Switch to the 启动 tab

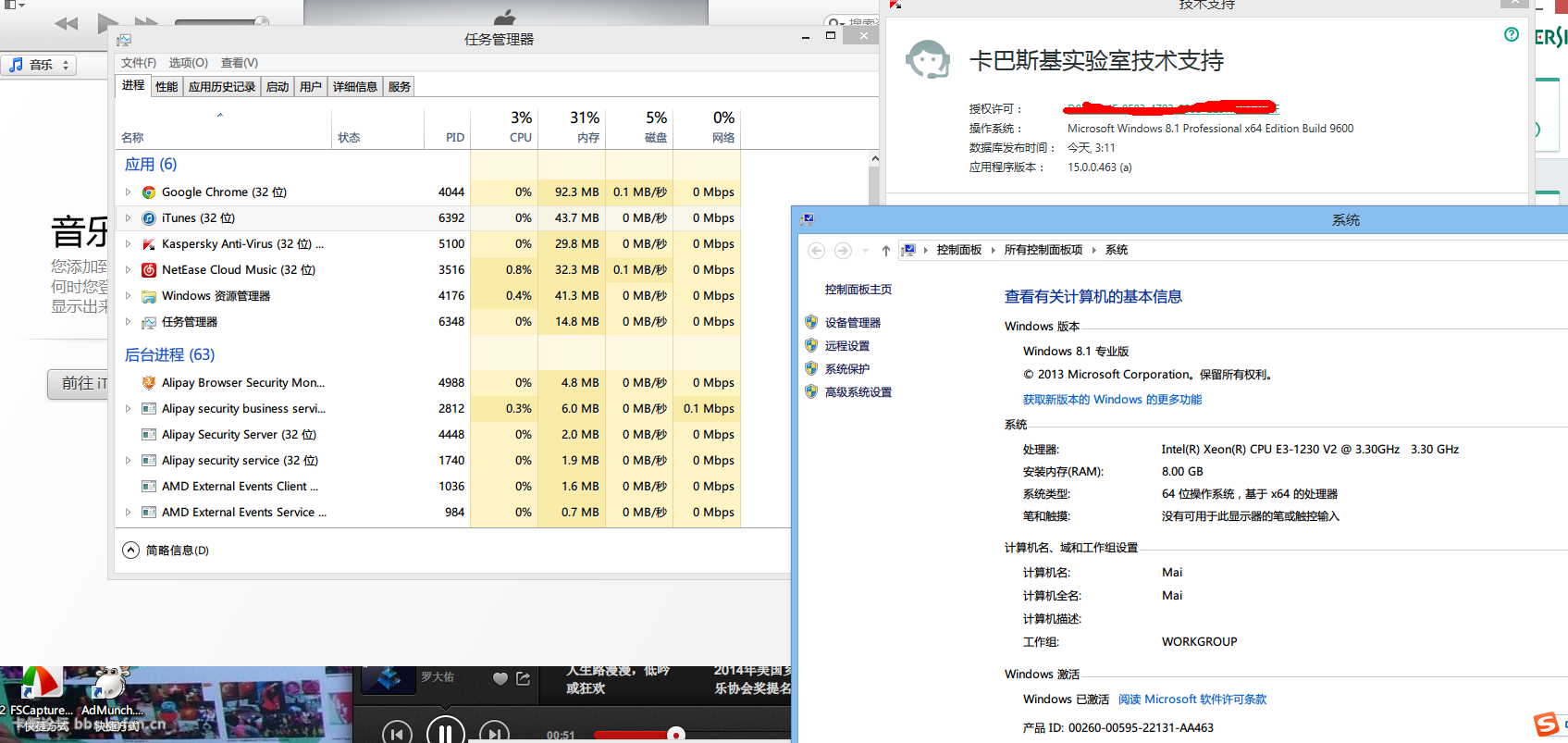pos(278,87)
